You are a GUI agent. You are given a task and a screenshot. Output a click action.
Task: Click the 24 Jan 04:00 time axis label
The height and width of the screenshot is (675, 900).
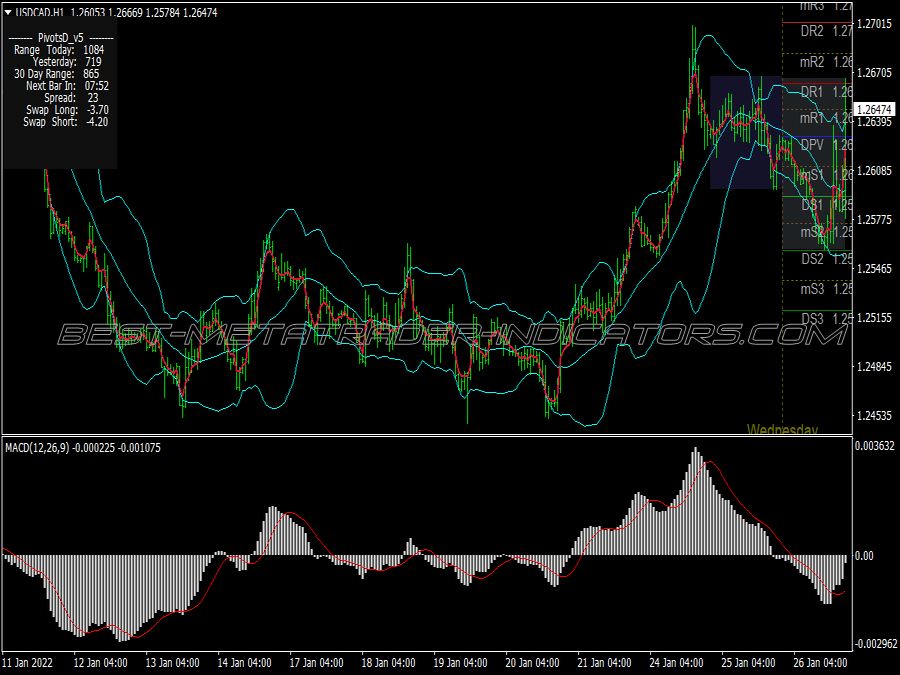pyautogui.click(x=676, y=663)
